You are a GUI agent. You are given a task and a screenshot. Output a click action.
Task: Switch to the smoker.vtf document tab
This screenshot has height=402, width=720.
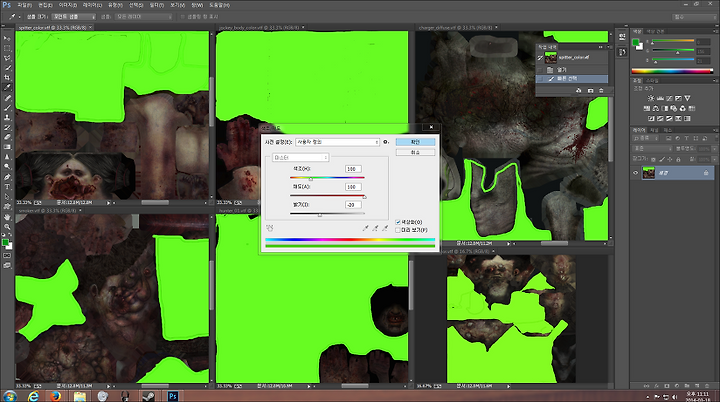tap(49, 210)
